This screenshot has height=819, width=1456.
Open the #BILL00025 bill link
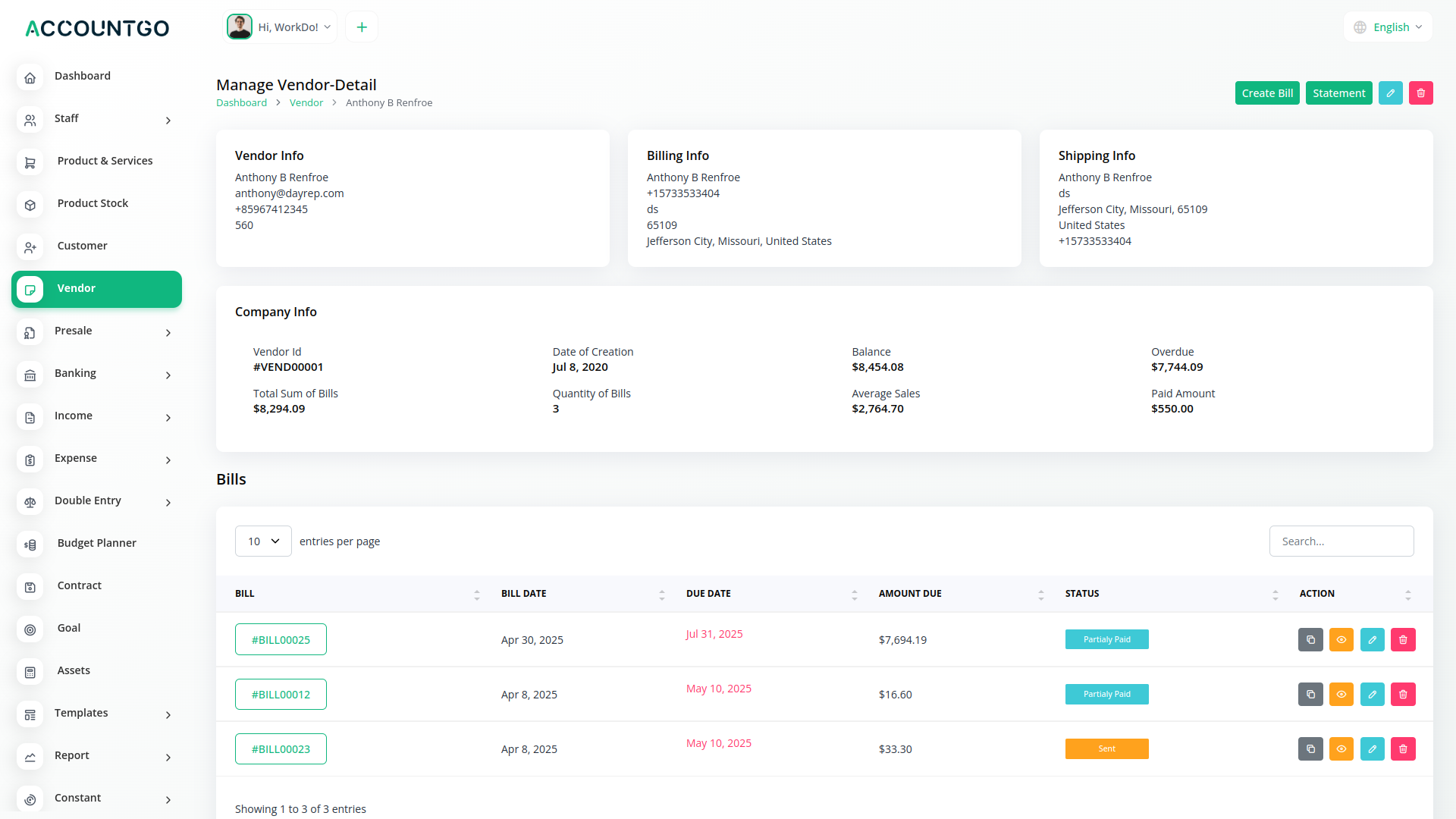tap(281, 639)
